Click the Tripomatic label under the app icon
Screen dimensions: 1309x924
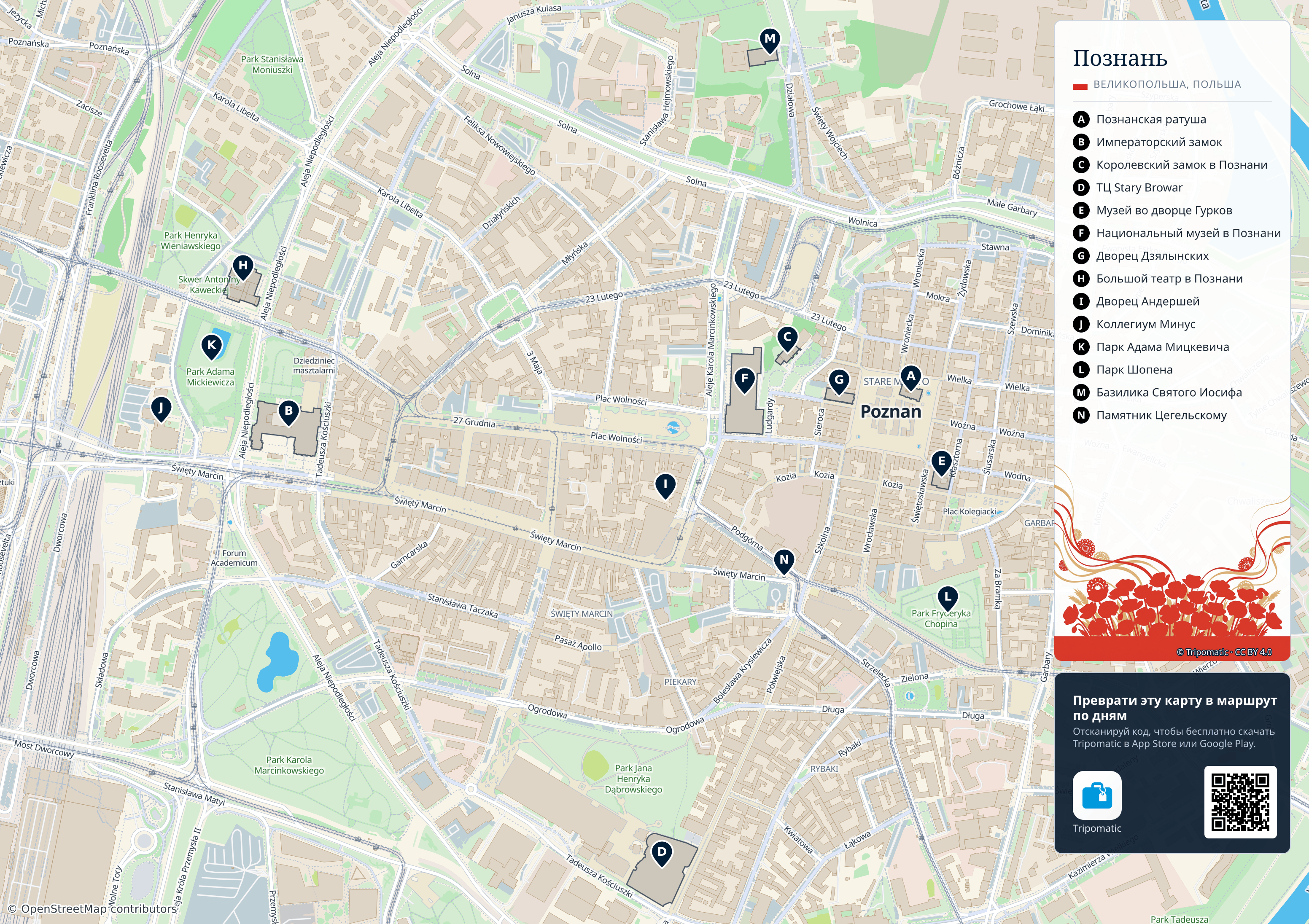[x=1097, y=828]
